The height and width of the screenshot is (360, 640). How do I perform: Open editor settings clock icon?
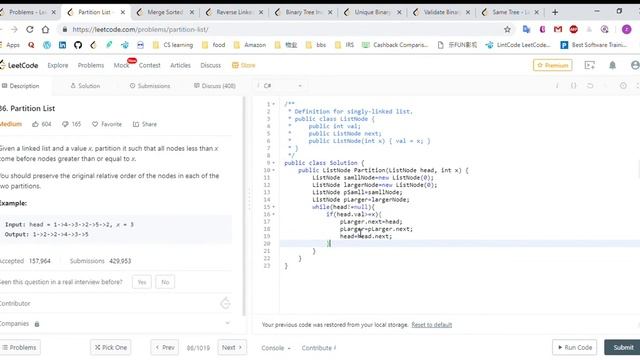coord(623,86)
